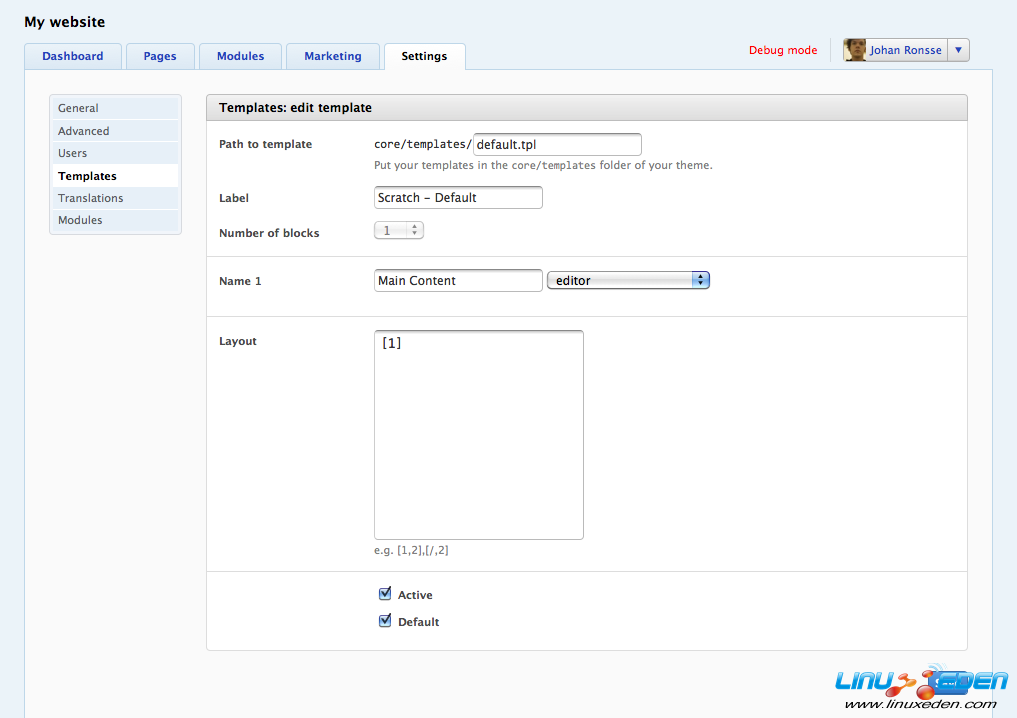Focus the Path to template field
Screen dimensions: 1017x718
[x=557, y=145]
